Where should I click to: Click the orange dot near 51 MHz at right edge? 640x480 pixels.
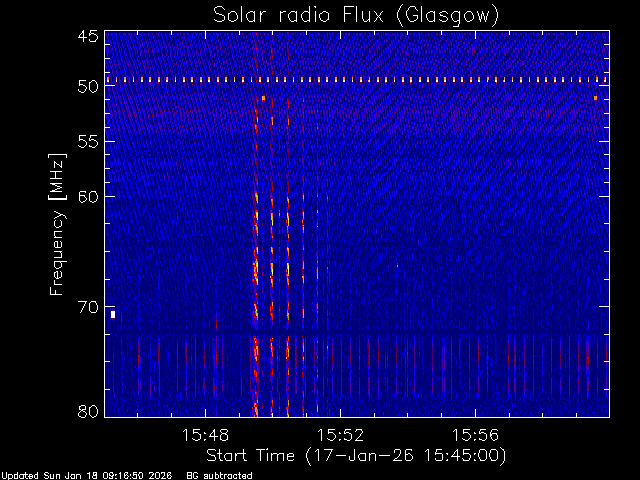tap(596, 98)
